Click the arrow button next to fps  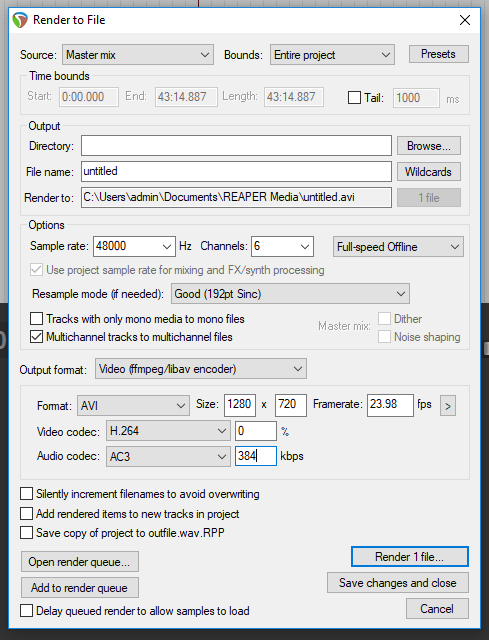coord(448,406)
